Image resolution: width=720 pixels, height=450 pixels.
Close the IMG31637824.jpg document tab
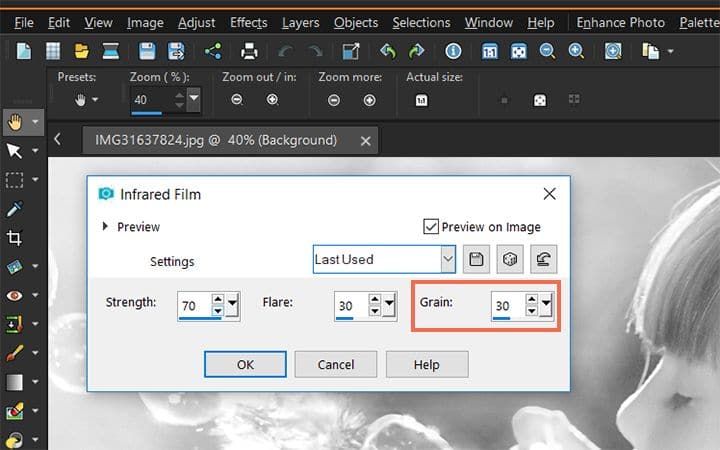[366, 141]
